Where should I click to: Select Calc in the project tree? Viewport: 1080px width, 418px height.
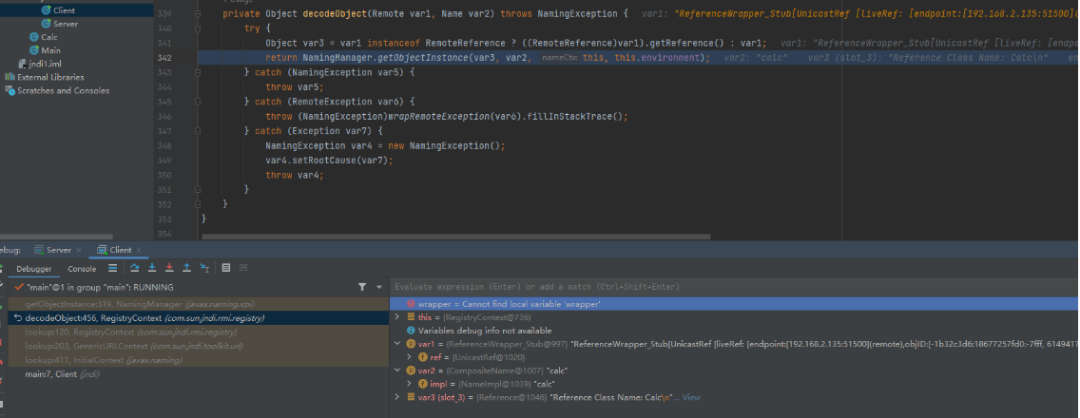pos(49,37)
